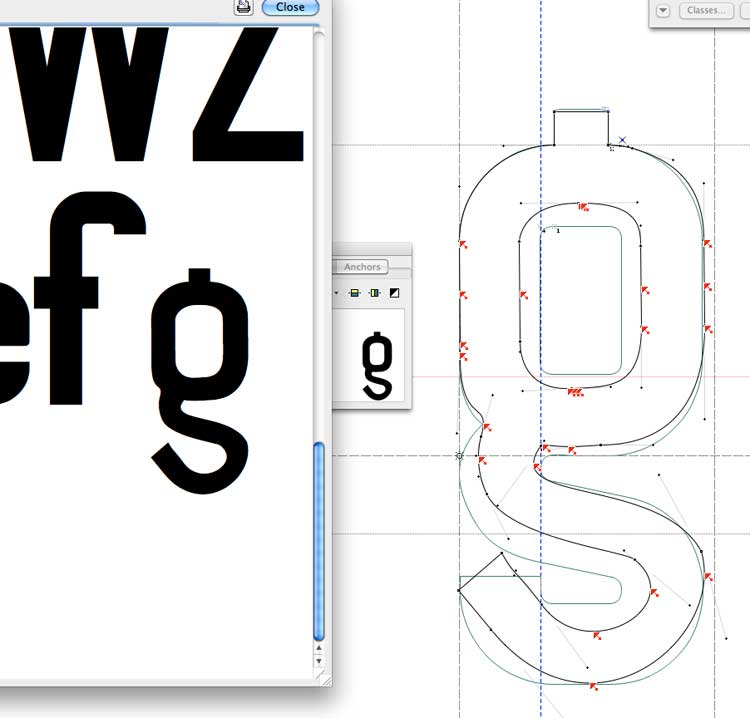The width and height of the screenshot is (750, 718).
Task: Select the red triple hint marker under the counter
Action: [575, 392]
